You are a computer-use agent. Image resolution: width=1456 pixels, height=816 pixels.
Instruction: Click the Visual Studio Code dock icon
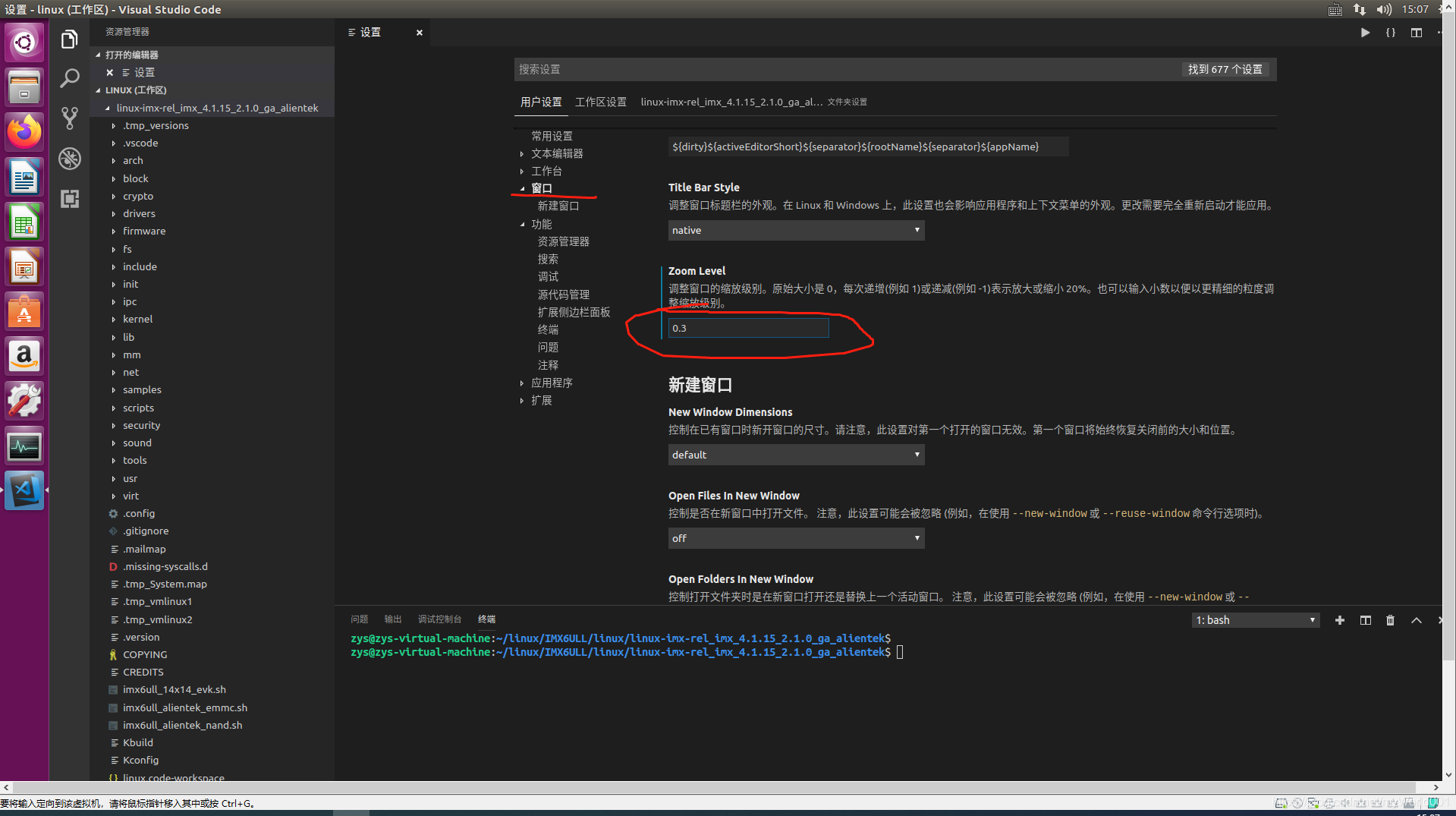24,490
